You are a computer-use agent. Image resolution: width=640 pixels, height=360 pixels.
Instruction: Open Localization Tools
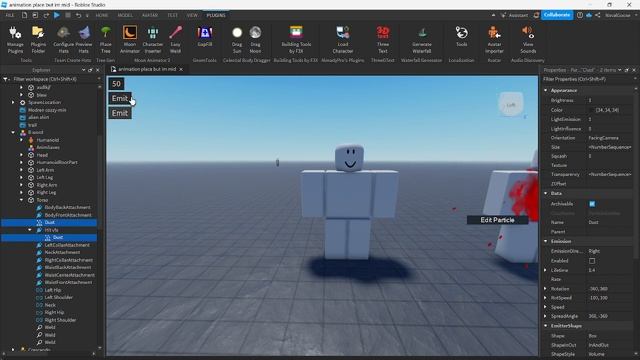462,37
